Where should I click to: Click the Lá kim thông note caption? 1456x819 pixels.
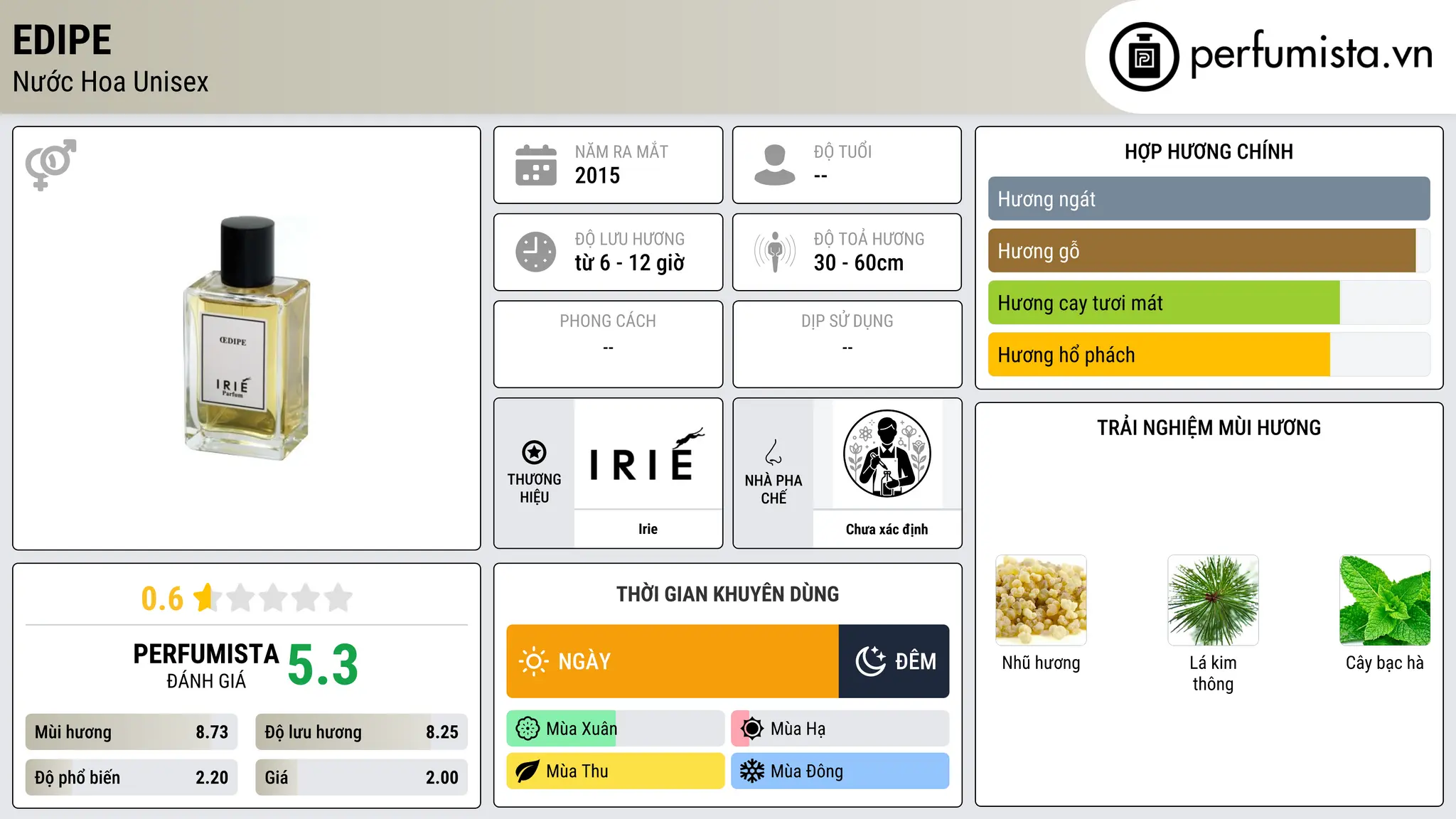(x=1213, y=673)
